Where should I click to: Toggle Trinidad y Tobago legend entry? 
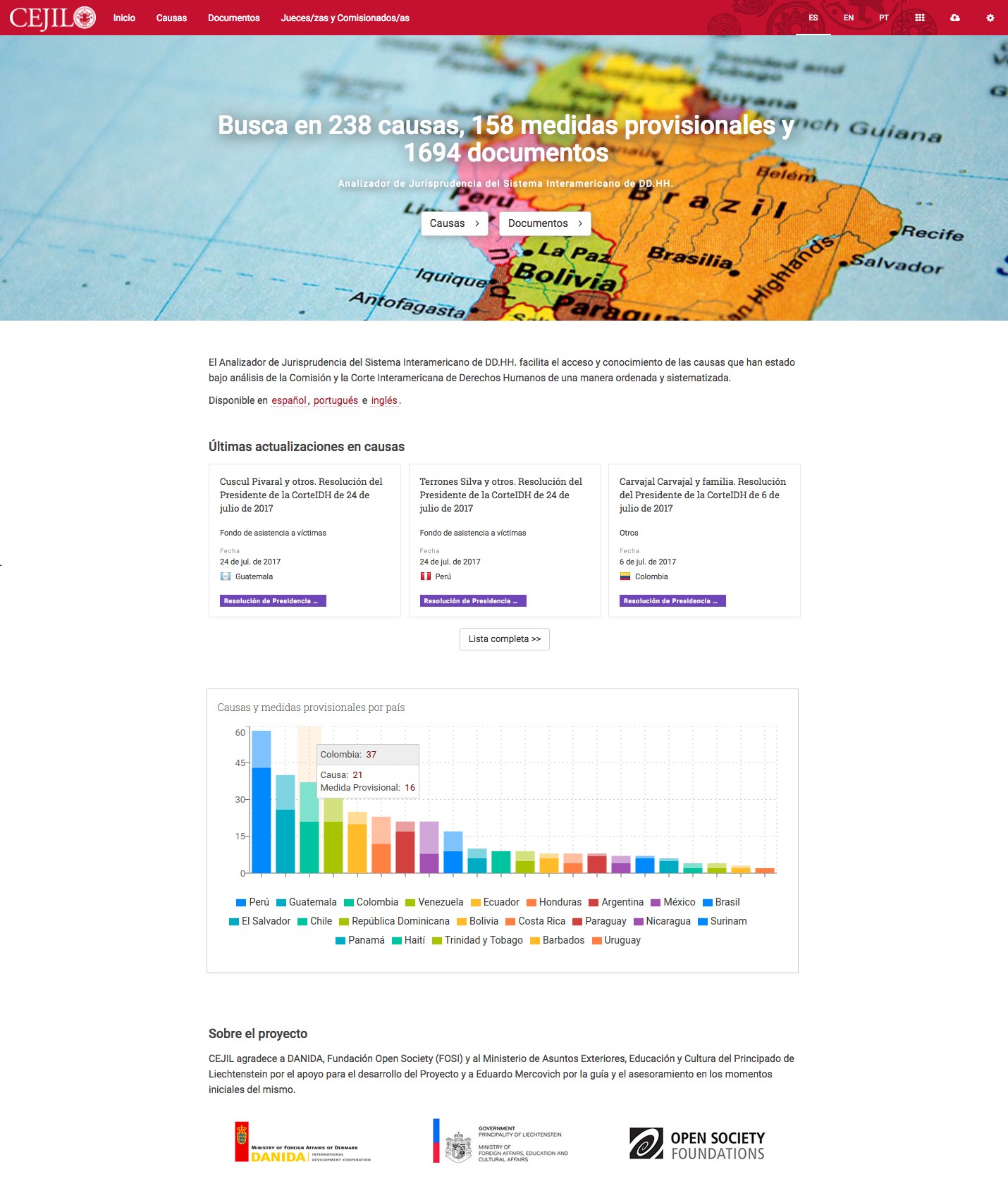tap(477, 940)
